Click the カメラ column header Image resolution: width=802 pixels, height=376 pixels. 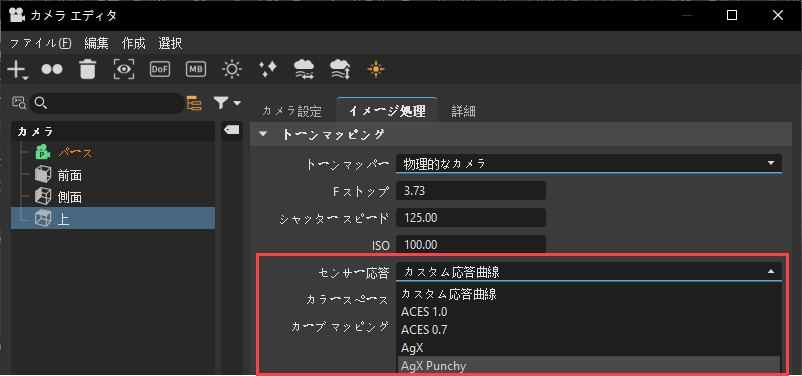tap(113, 131)
